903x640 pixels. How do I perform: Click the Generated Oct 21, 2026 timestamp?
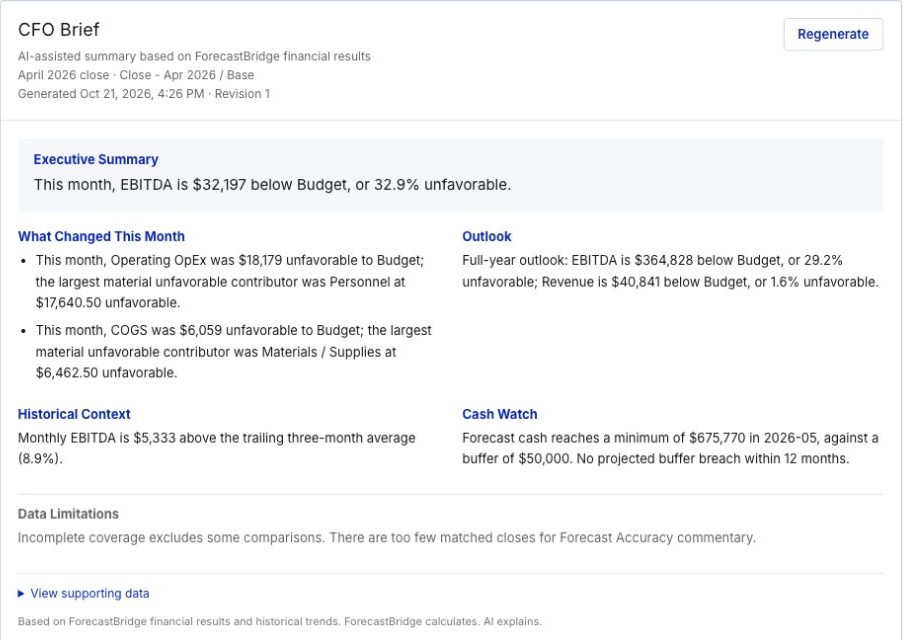[144, 94]
